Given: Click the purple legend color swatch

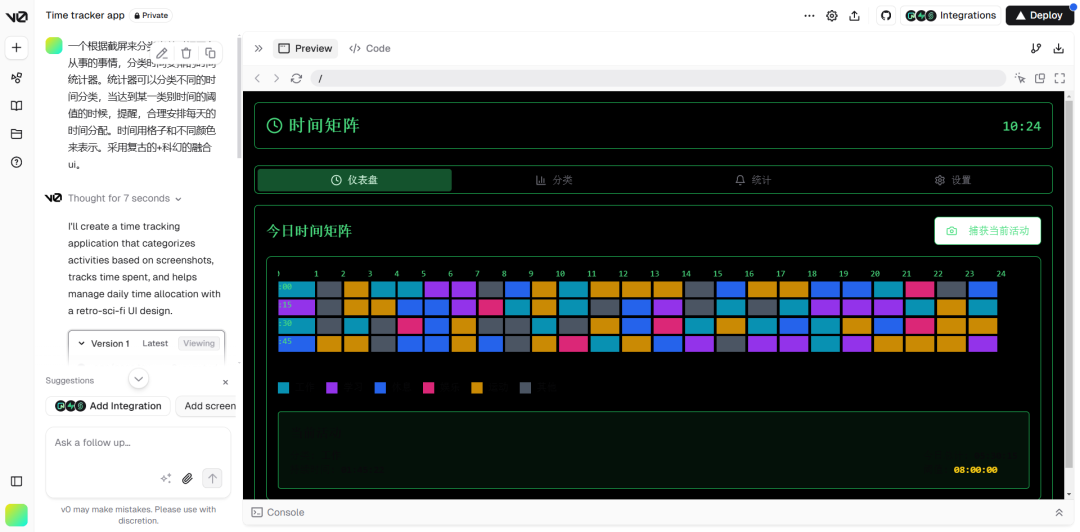Looking at the screenshot, I should click(x=332, y=388).
